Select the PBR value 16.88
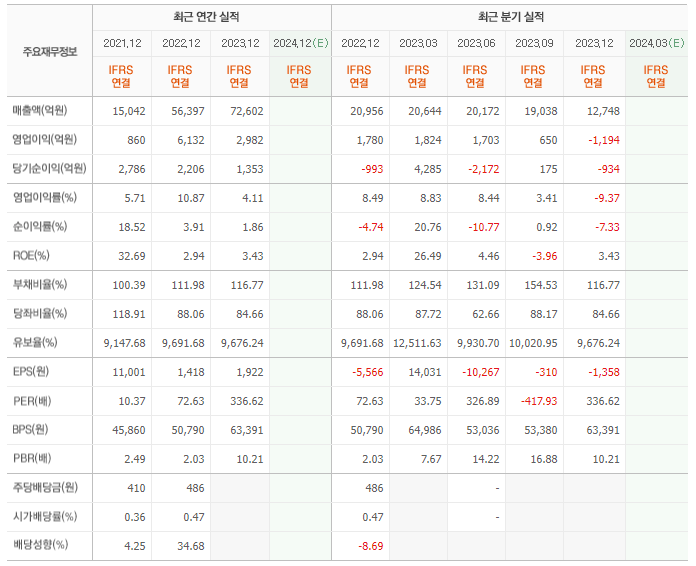696x566 pixels. 544,459
